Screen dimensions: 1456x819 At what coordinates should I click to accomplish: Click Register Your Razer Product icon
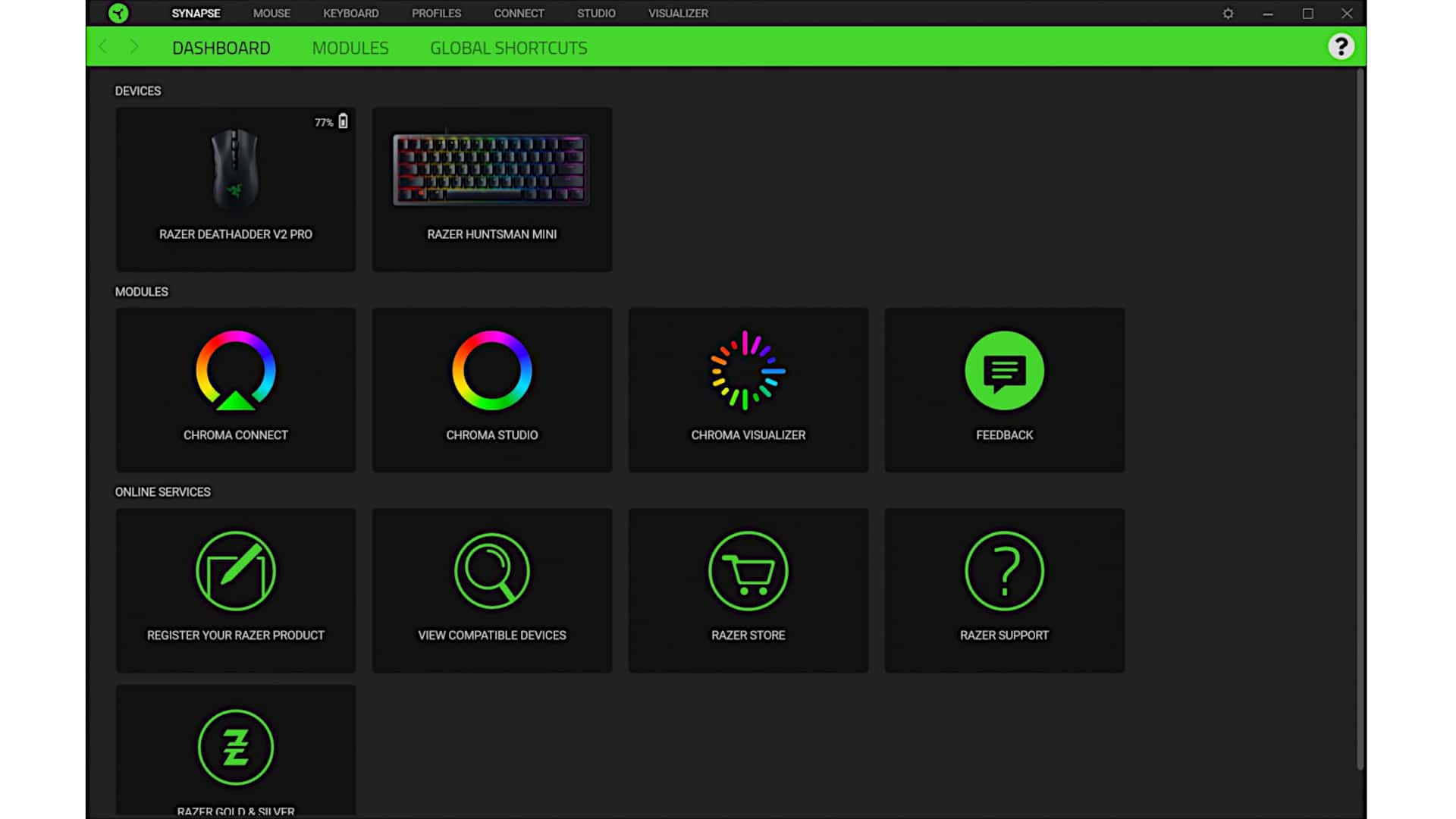click(x=235, y=570)
